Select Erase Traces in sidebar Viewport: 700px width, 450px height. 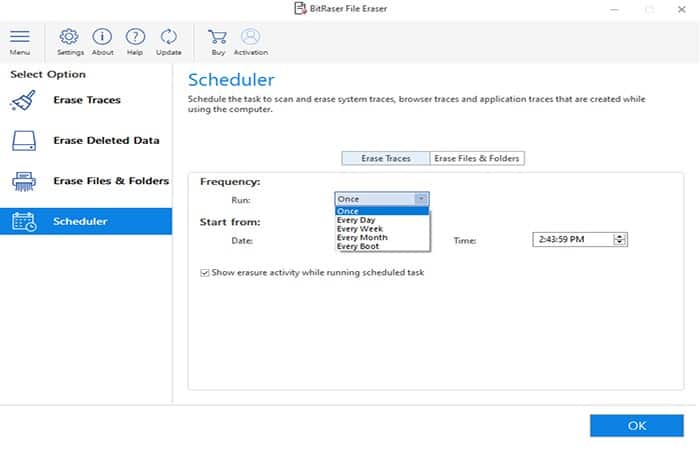(x=86, y=100)
